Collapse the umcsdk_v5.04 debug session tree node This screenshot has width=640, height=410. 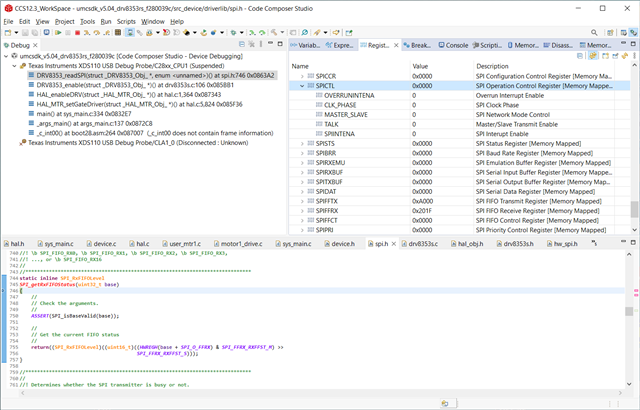point(6,56)
